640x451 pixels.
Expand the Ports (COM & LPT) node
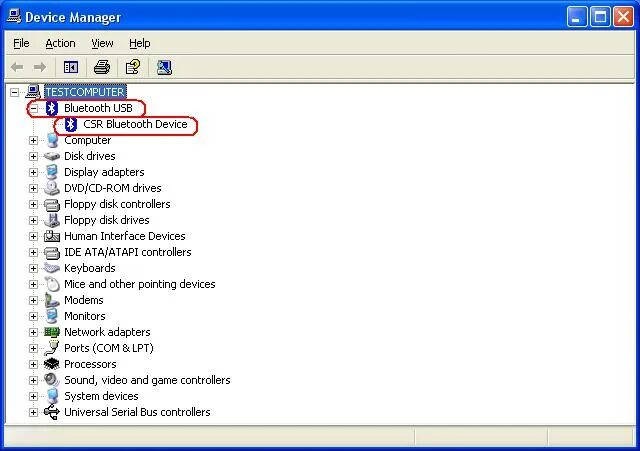coord(33,348)
